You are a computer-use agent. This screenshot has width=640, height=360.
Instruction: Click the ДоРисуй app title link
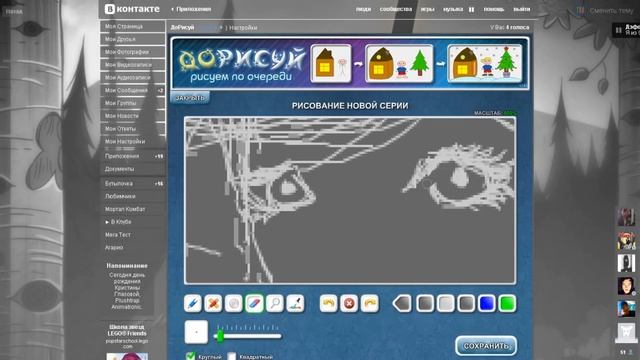tap(182, 27)
